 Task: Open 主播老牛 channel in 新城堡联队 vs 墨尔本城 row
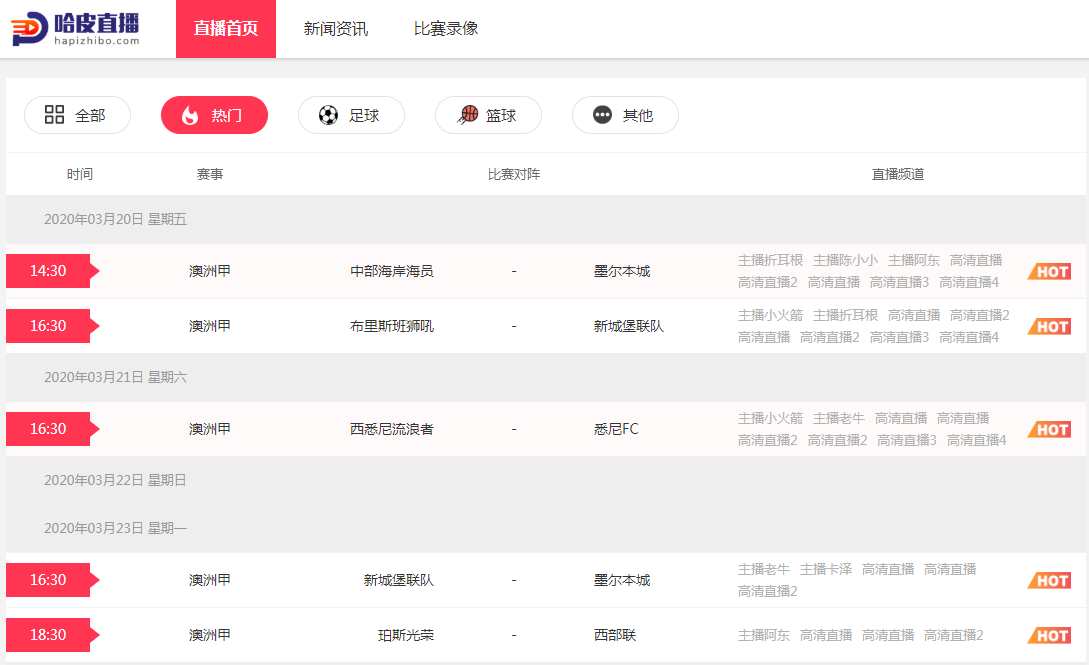[x=764, y=569]
